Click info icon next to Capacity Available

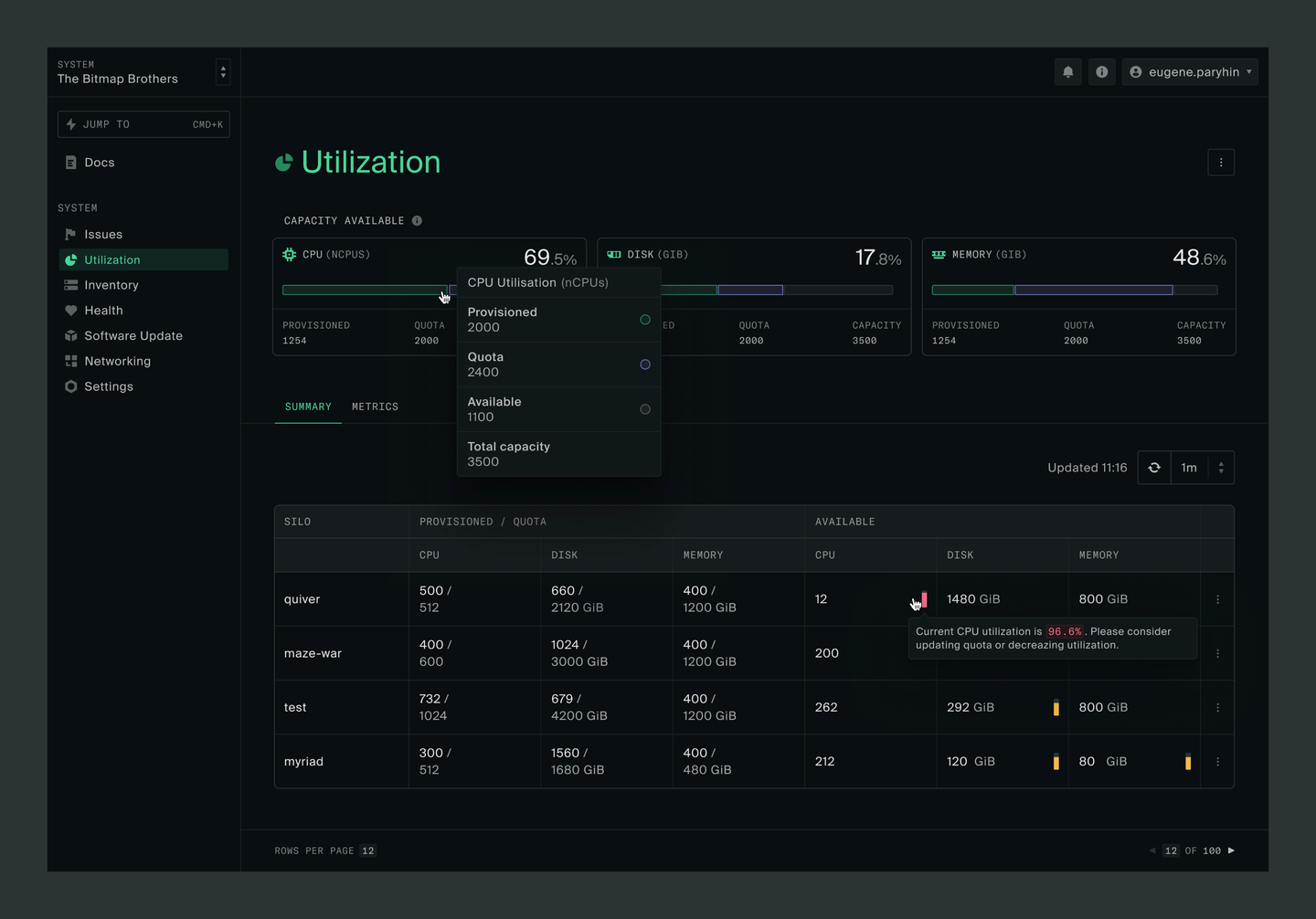[x=417, y=221]
